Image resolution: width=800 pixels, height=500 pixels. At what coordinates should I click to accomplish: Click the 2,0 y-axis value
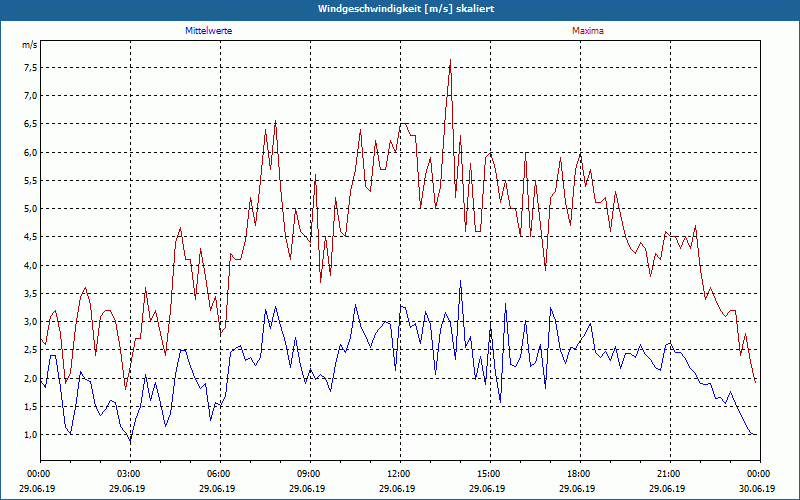tap(30, 378)
